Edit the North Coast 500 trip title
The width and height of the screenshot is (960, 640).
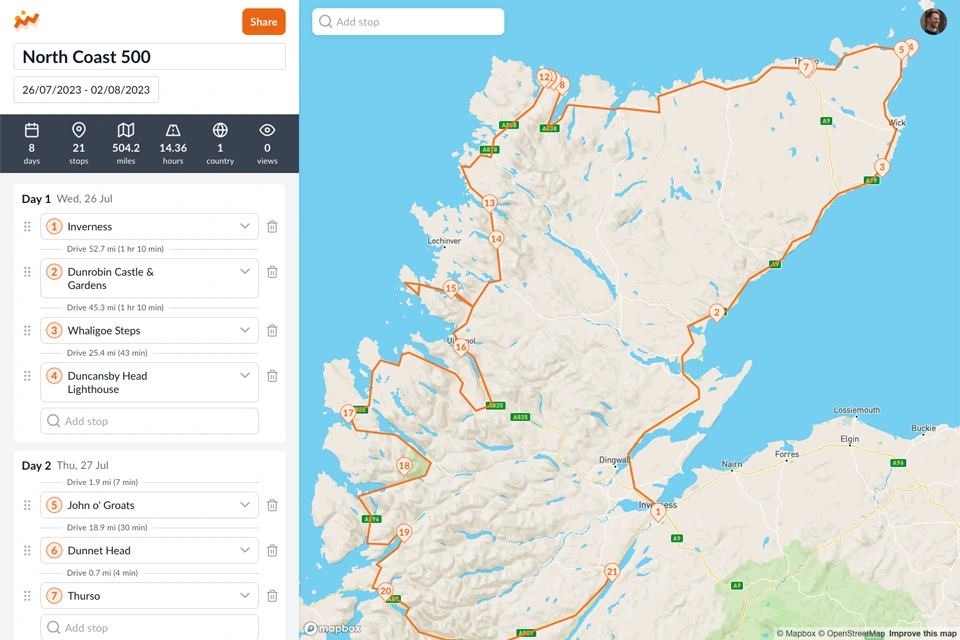pos(150,57)
